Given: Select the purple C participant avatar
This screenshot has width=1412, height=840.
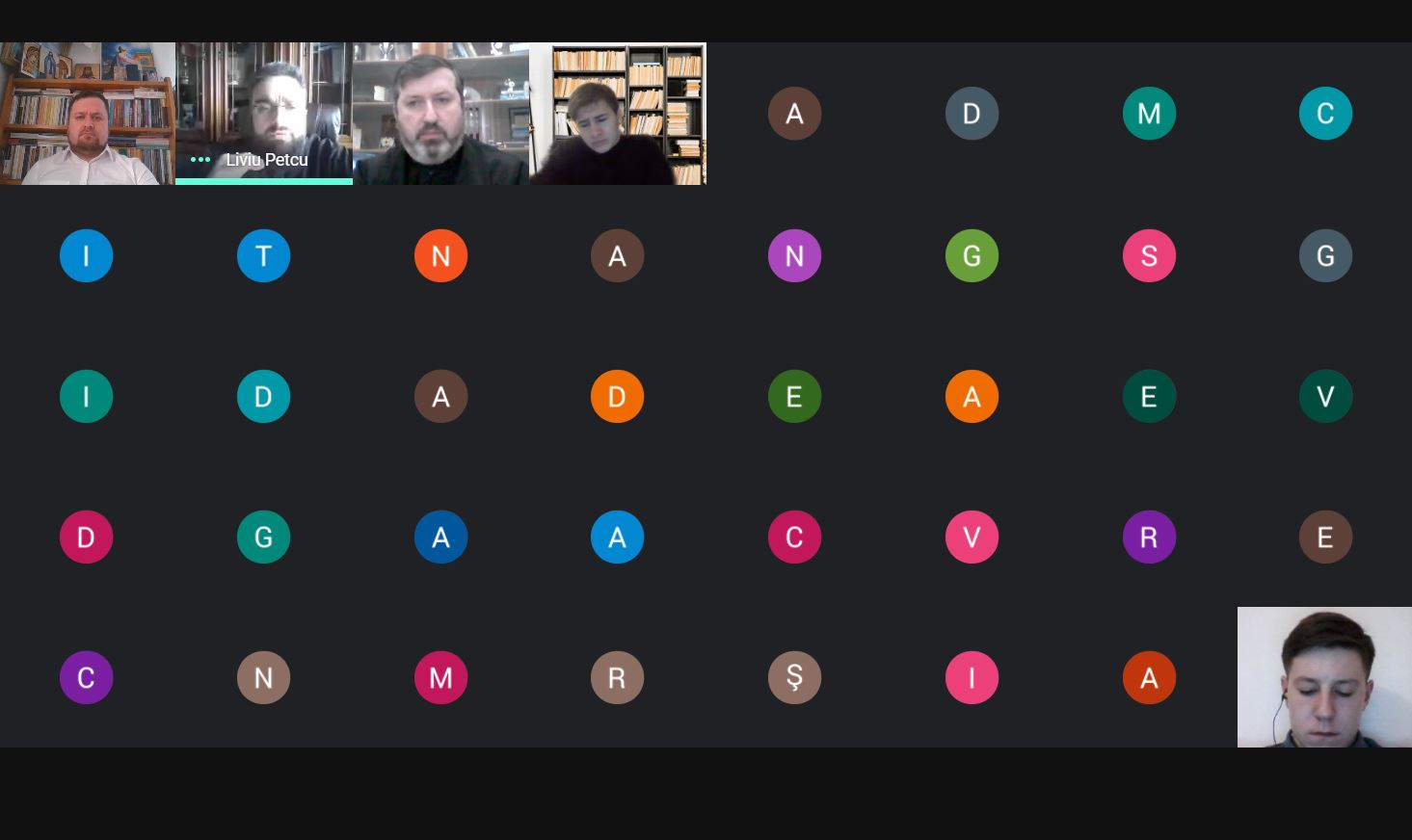Looking at the screenshot, I should (x=87, y=677).
